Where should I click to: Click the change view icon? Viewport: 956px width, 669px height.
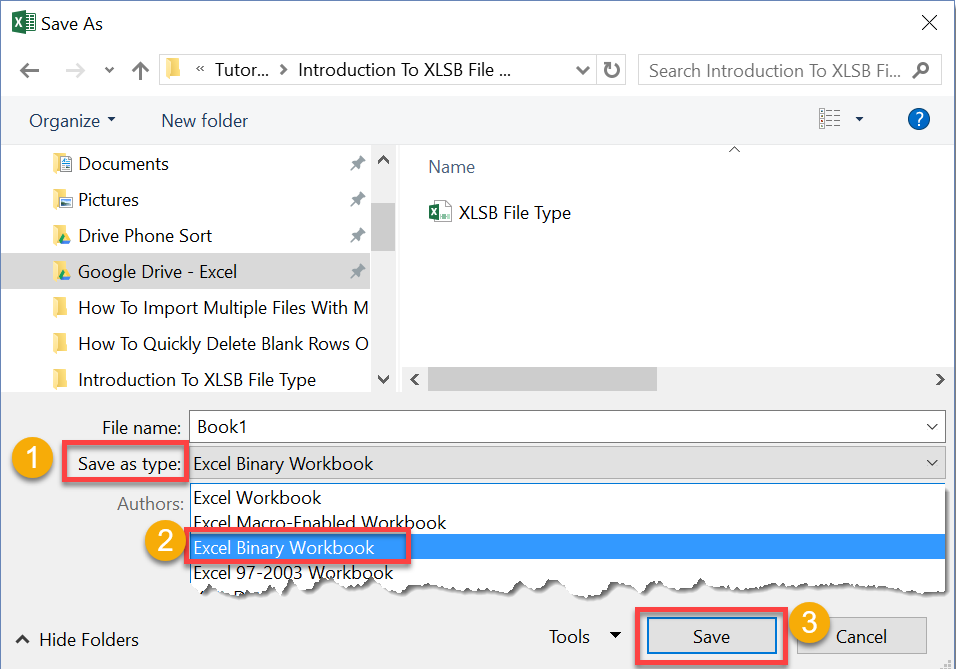click(831, 118)
